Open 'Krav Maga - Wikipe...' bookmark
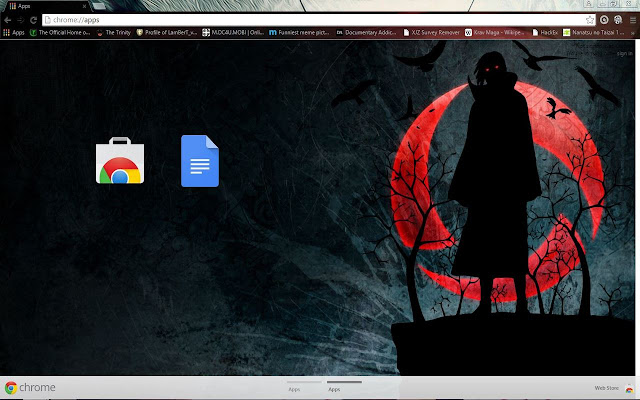This screenshot has width=640, height=400. (495, 32)
